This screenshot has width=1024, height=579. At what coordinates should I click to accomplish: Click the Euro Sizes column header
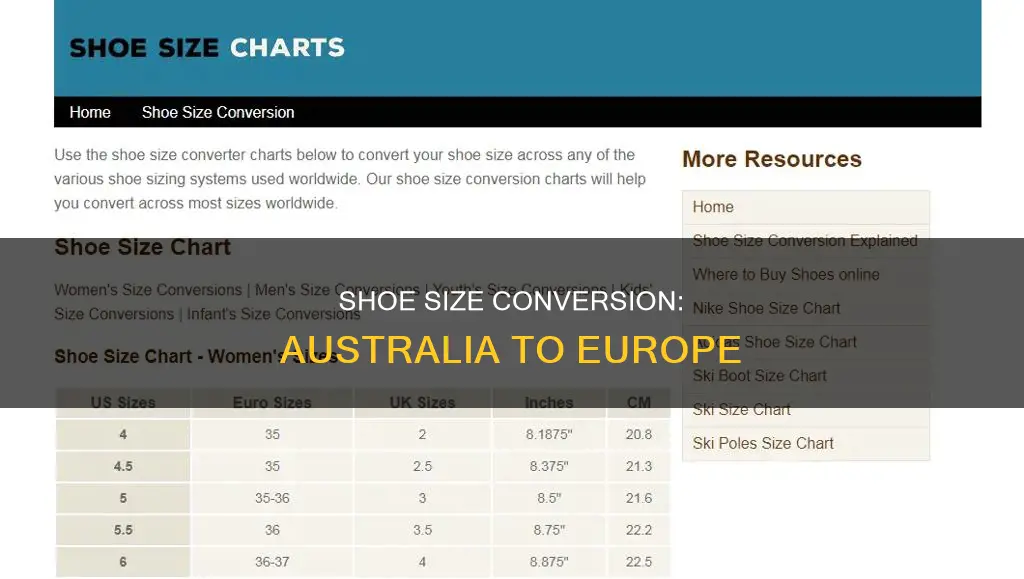[272, 402]
